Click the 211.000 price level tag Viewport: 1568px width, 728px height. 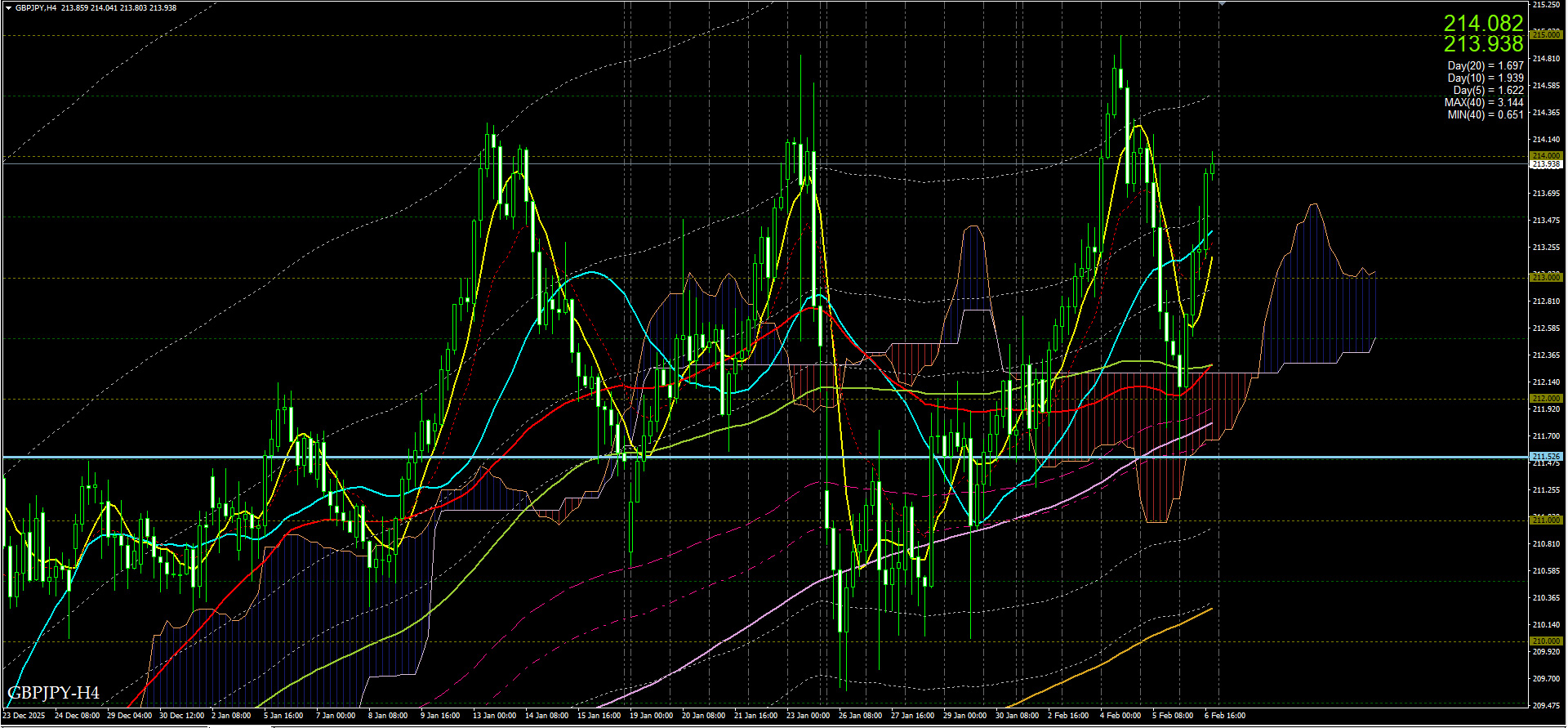click(1546, 520)
